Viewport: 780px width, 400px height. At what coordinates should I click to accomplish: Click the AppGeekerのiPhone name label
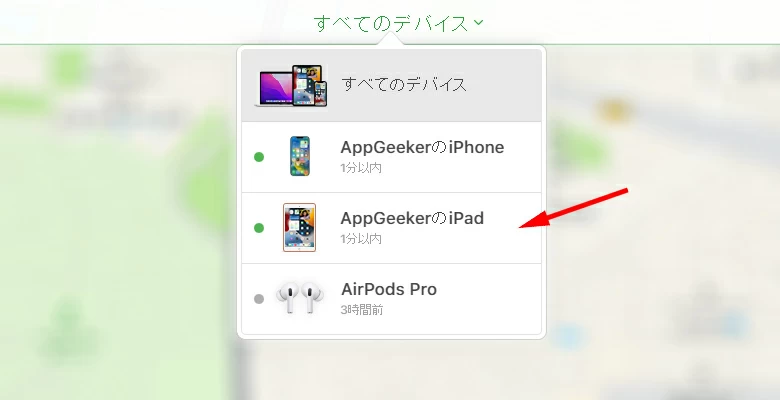tap(422, 147)
